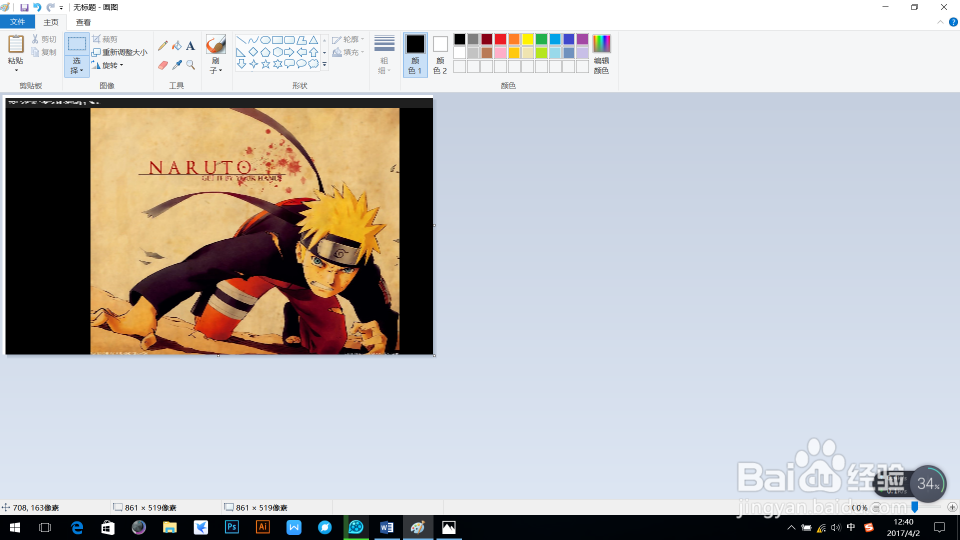Open Customize Quick Access Toolbar arrow

pos(61,8)
